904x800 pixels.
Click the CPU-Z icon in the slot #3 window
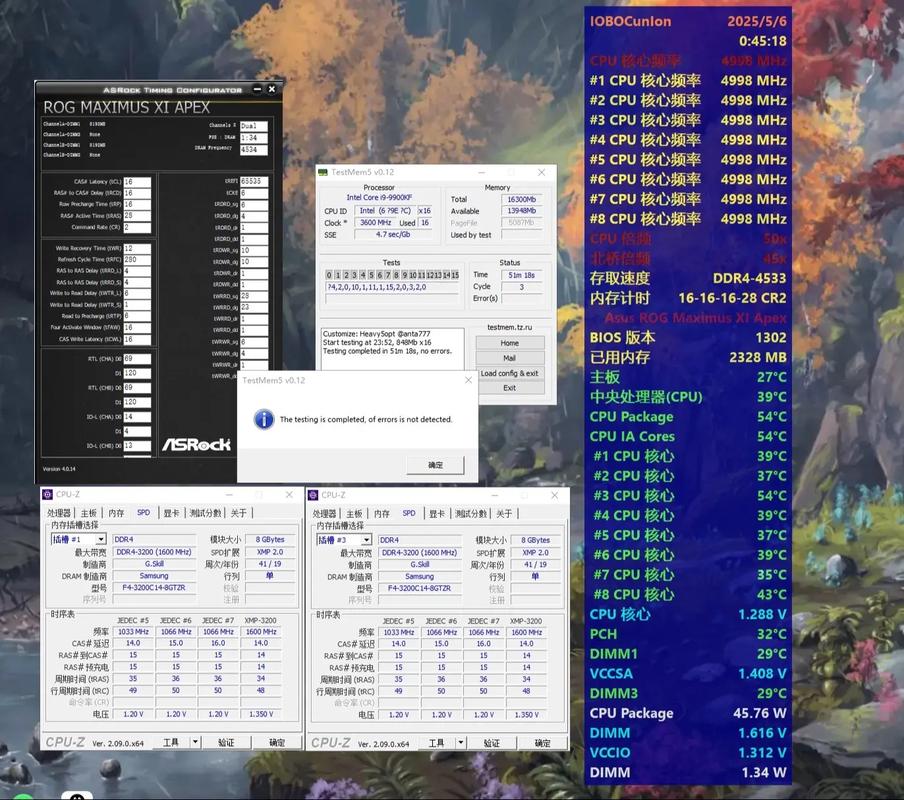pos(314,494)
